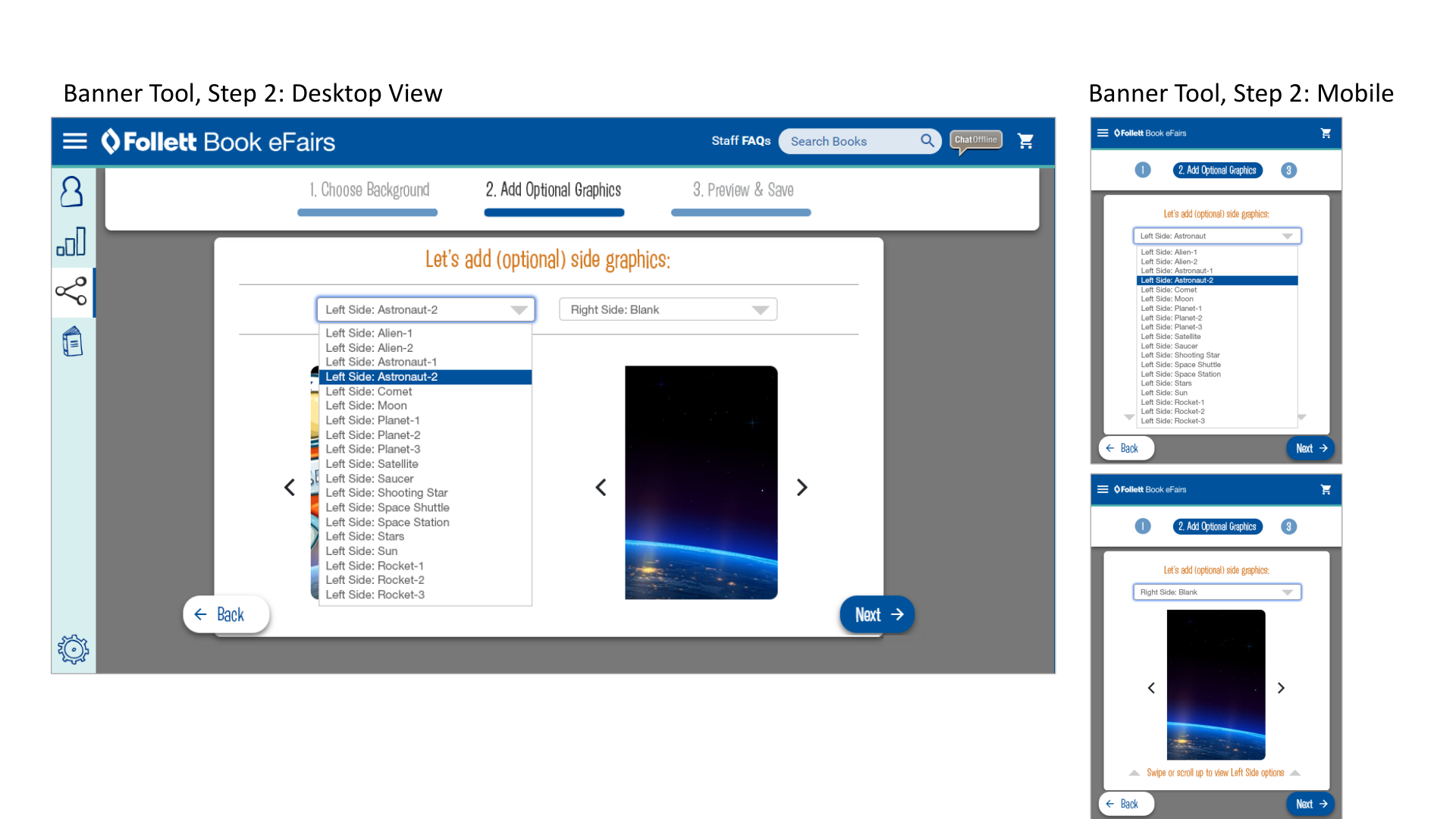Viewport: 1456px width, 819px height.
Task: Click the Follett Book eFairs logo in desktop header
Action: (x=218, y=142)
